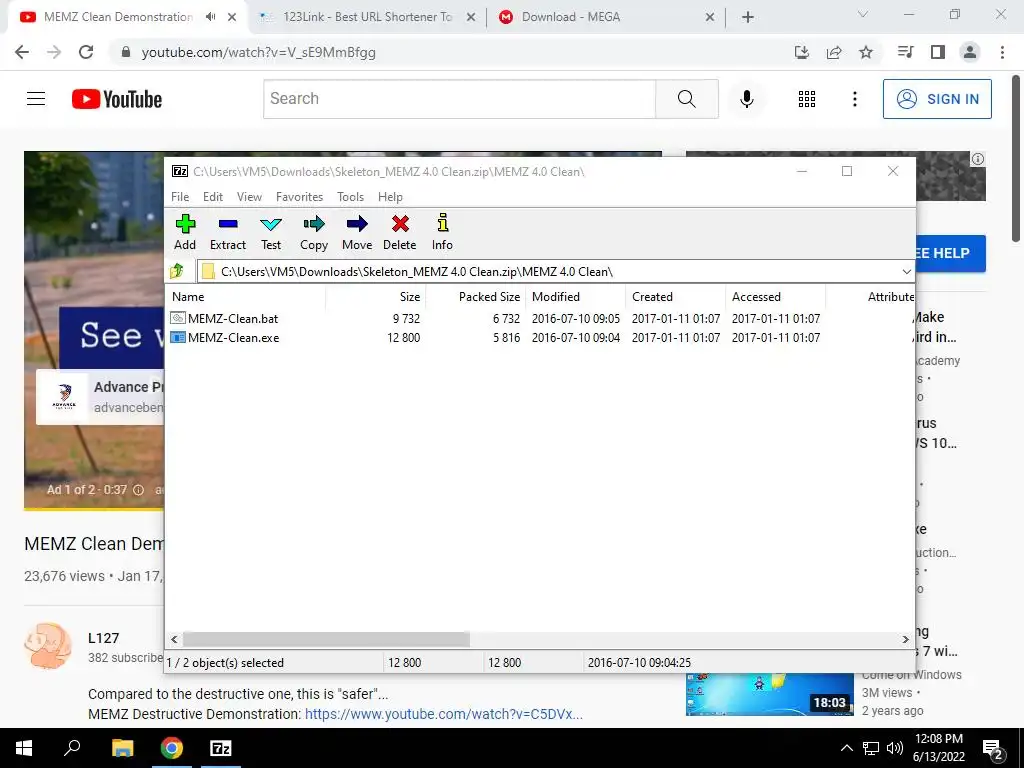Sort by the Size column header
The image size is (1024, 768).
376,296
